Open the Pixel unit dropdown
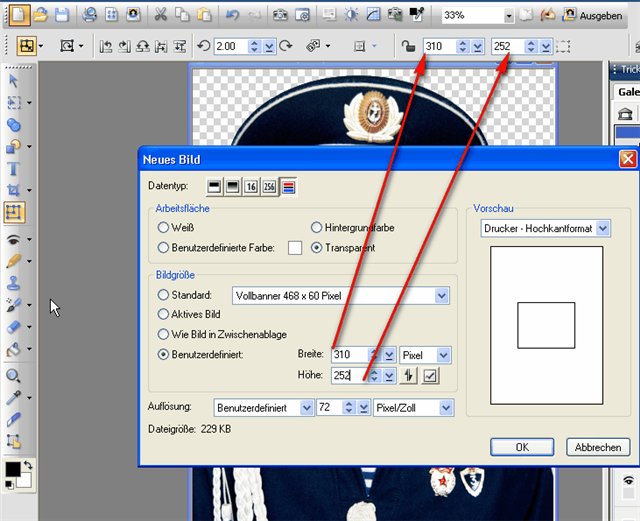Viewport: 640px width, 521px height. (x=443, y=355)
